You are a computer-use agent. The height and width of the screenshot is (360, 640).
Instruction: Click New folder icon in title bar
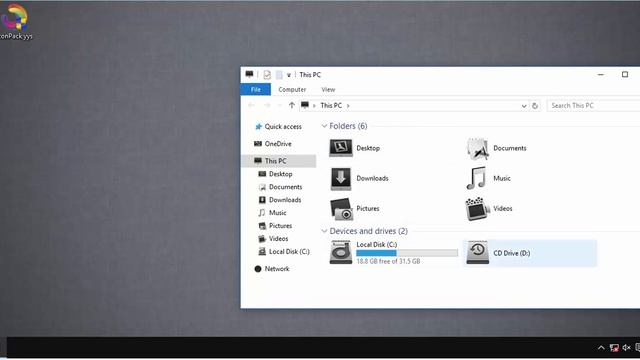tap(279, 75)
